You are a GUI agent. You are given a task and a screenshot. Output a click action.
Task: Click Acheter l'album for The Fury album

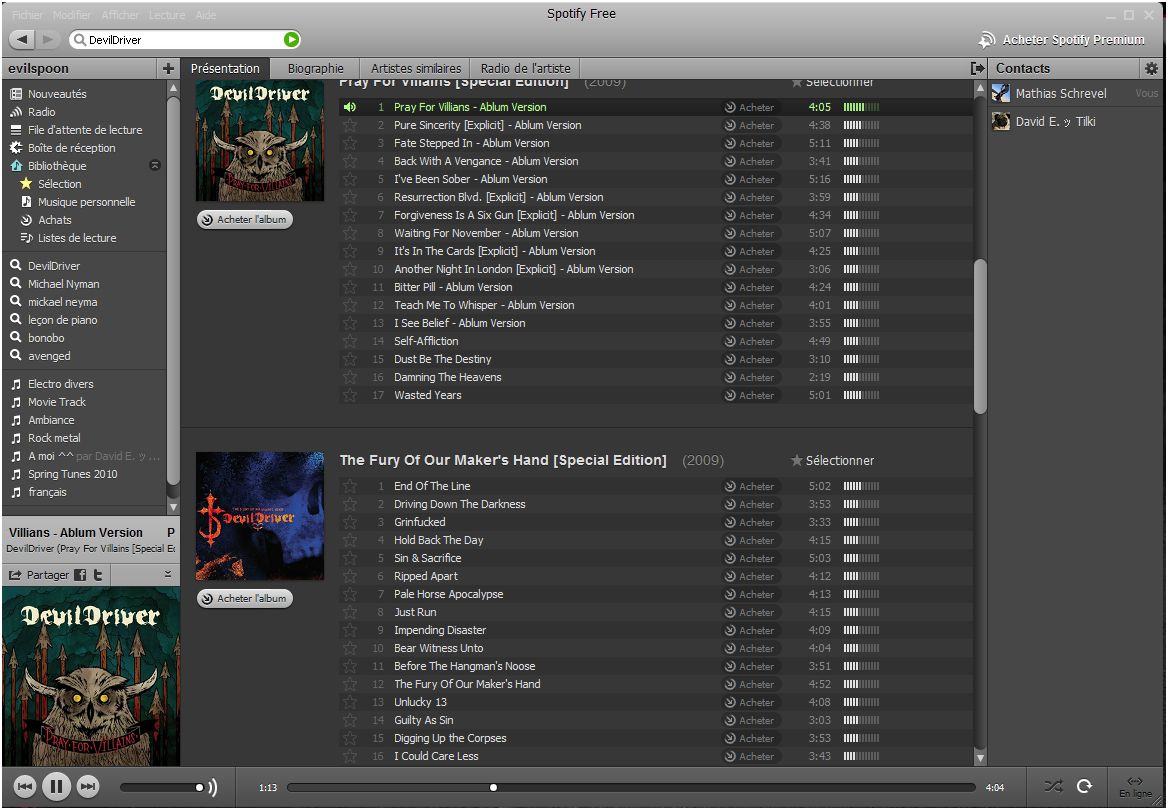245,599
